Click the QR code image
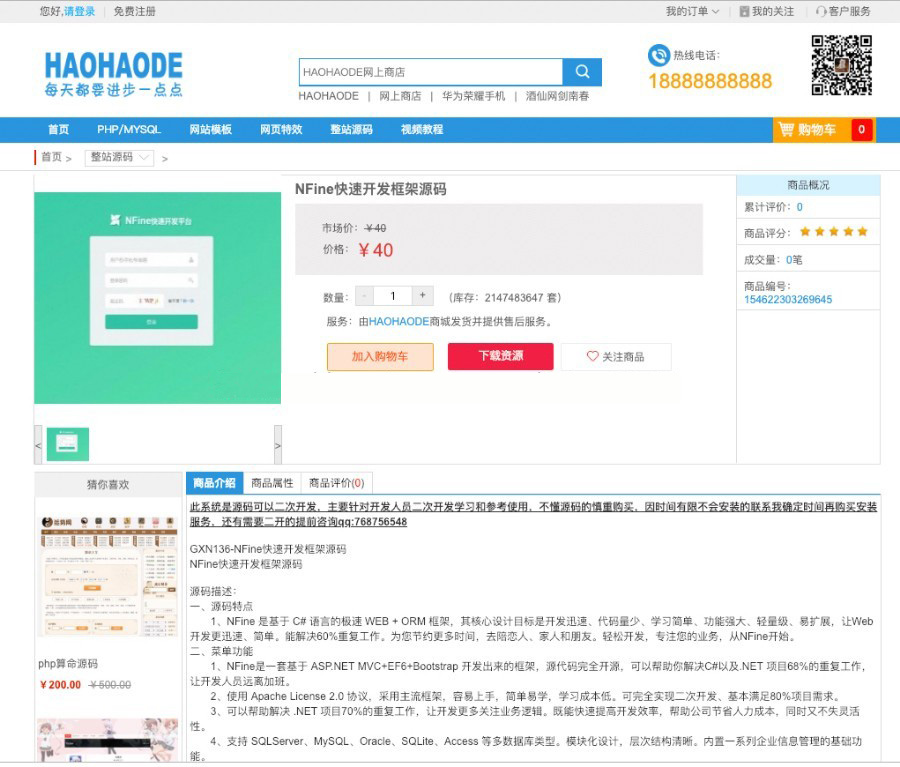The width and height of the screenshot is (900, 767). pos(841,65)
